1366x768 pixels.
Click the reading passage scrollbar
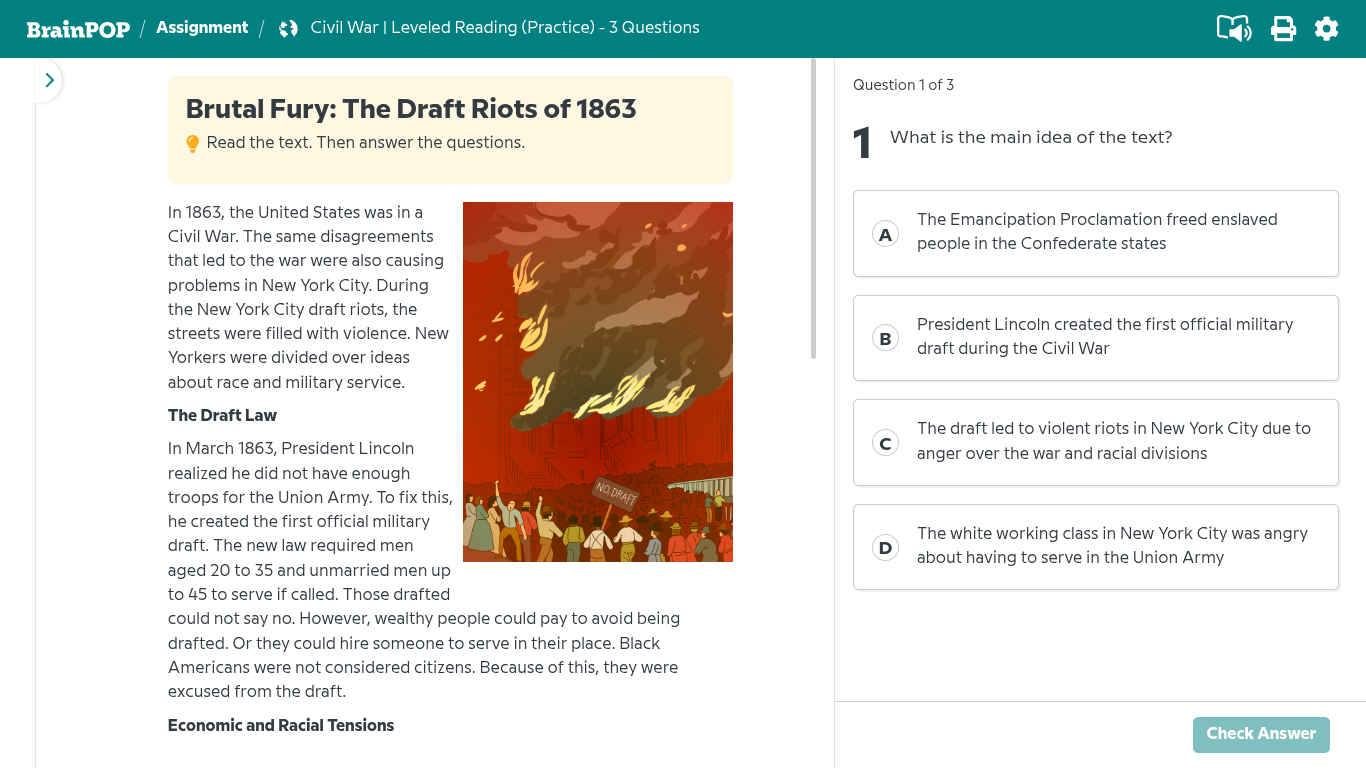tap(813, 208)
